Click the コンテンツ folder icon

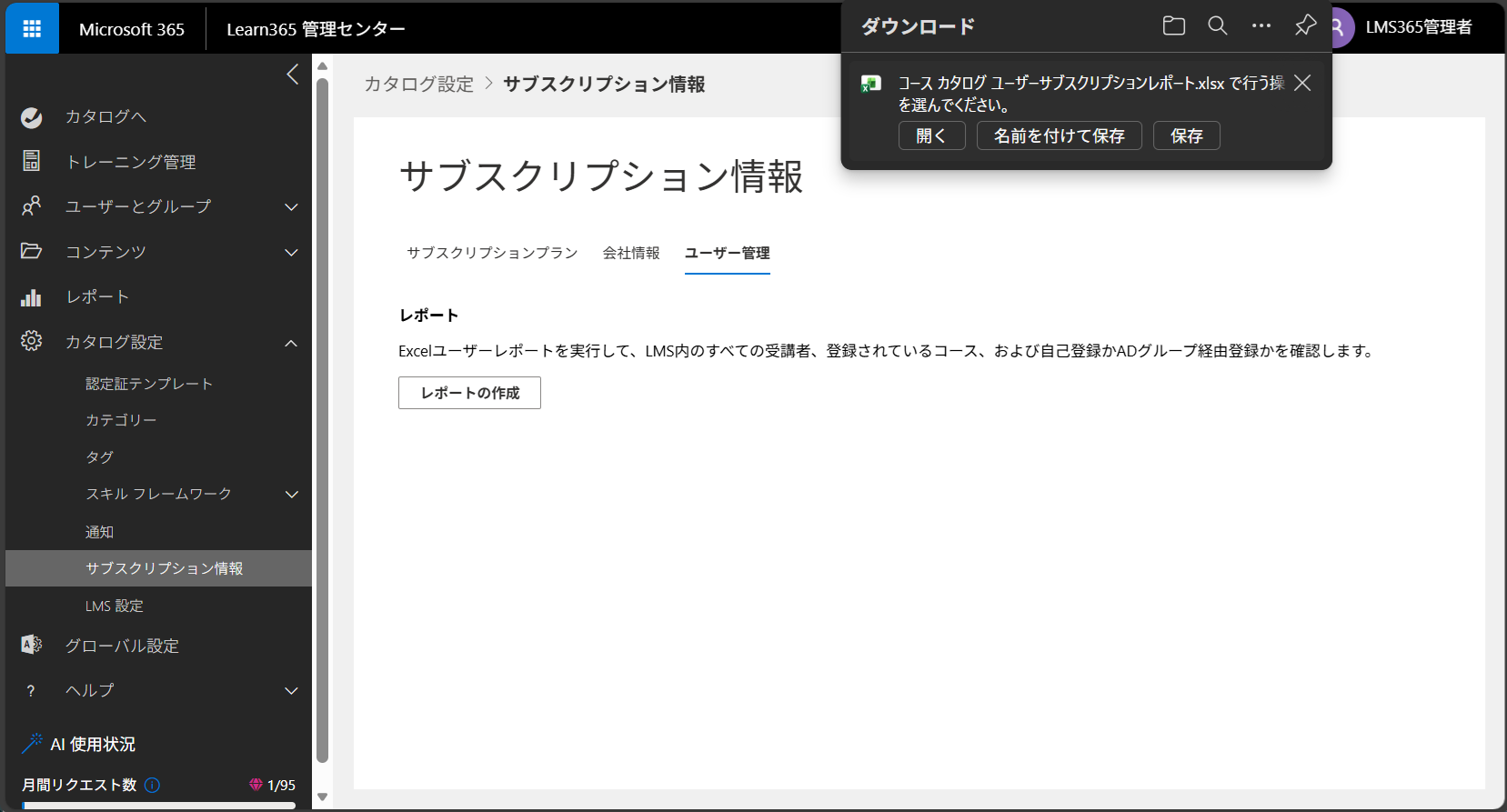pyautogui.click(x=32, y=251)
